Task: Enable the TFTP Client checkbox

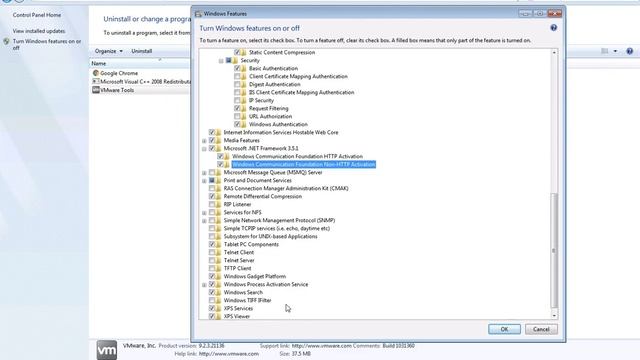Action: click(211, 268)
